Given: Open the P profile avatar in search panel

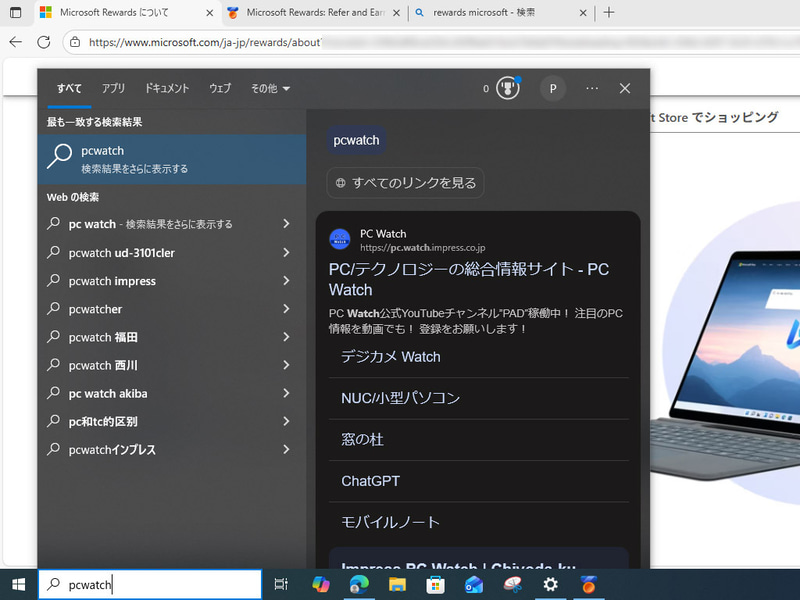Looking at the screenshot, I should click(553, 88).
